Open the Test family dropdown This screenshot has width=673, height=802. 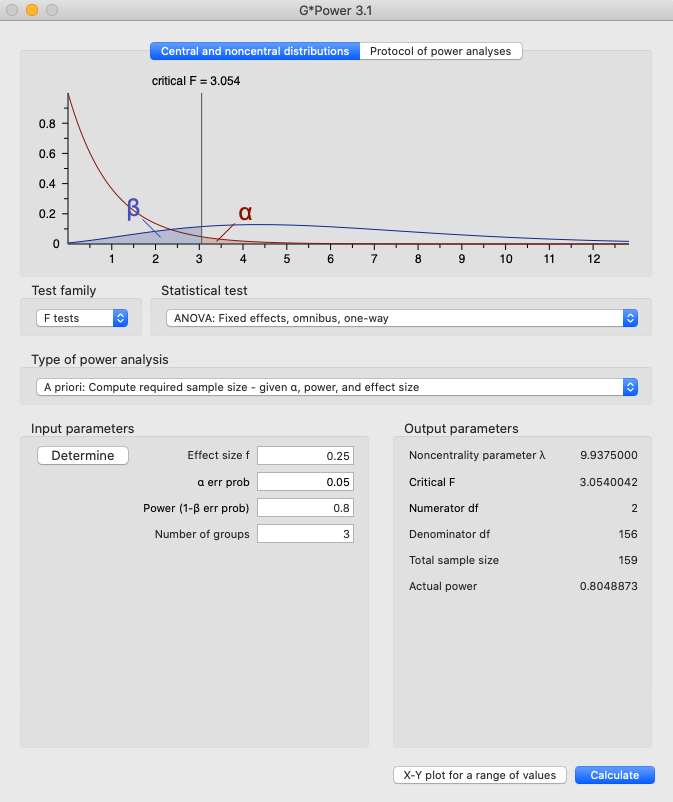80,318
